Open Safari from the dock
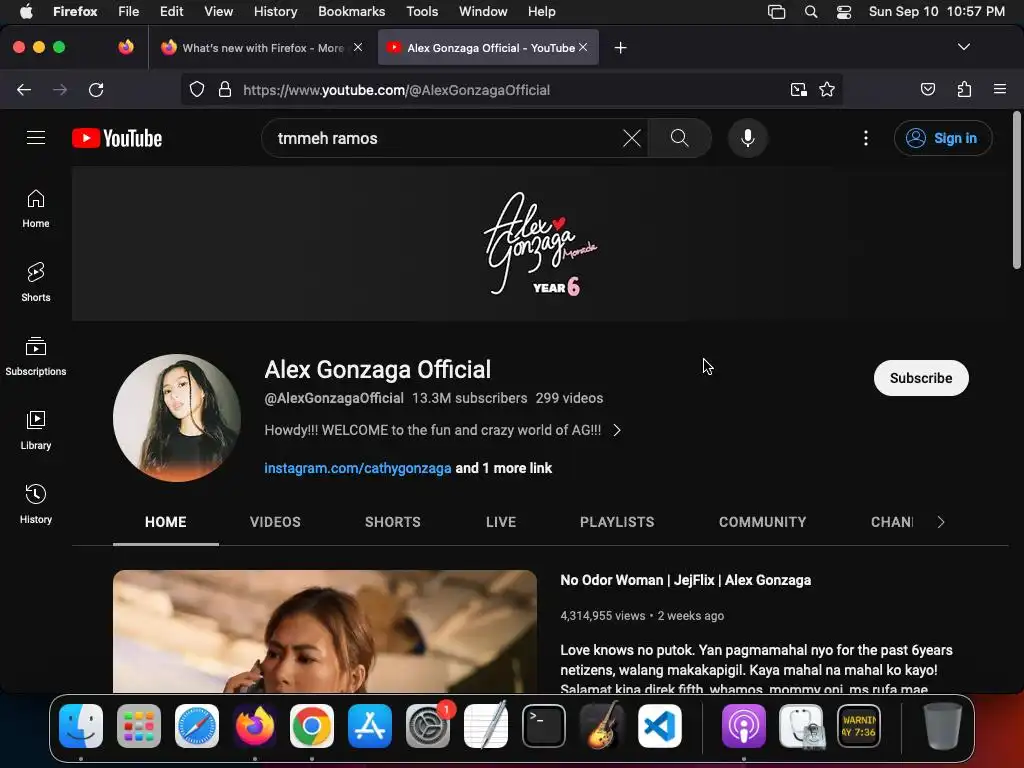 (x=197, y=726)
